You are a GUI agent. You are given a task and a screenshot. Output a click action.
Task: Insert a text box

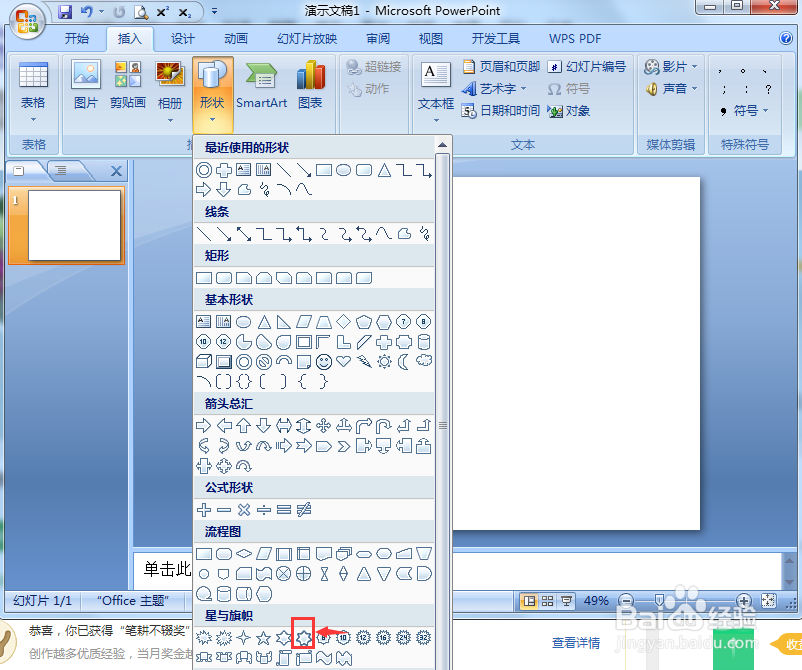pyautogui.click(x=436, y=92)
